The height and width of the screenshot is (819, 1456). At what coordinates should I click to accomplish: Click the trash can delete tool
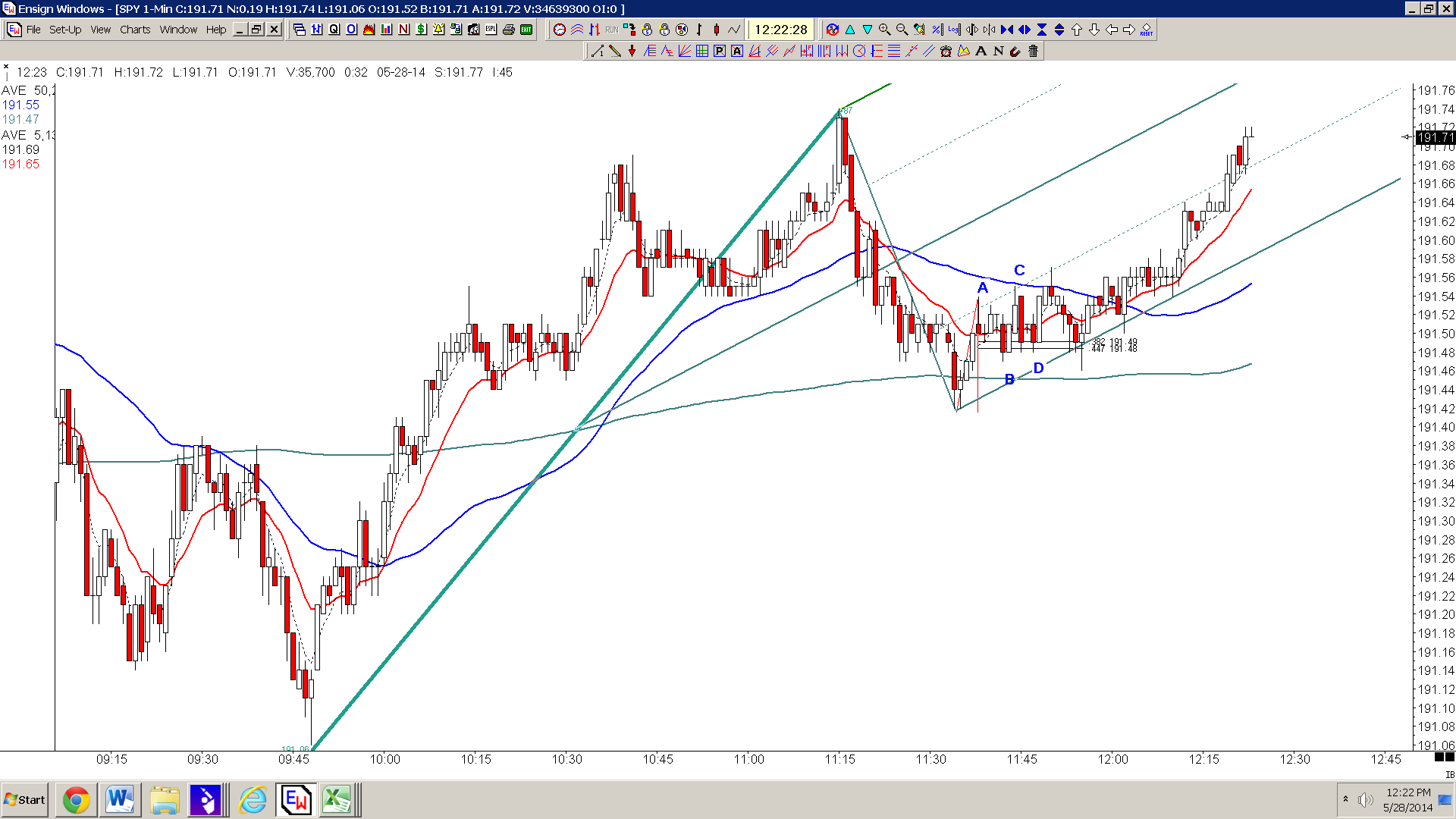[1034, 51]
